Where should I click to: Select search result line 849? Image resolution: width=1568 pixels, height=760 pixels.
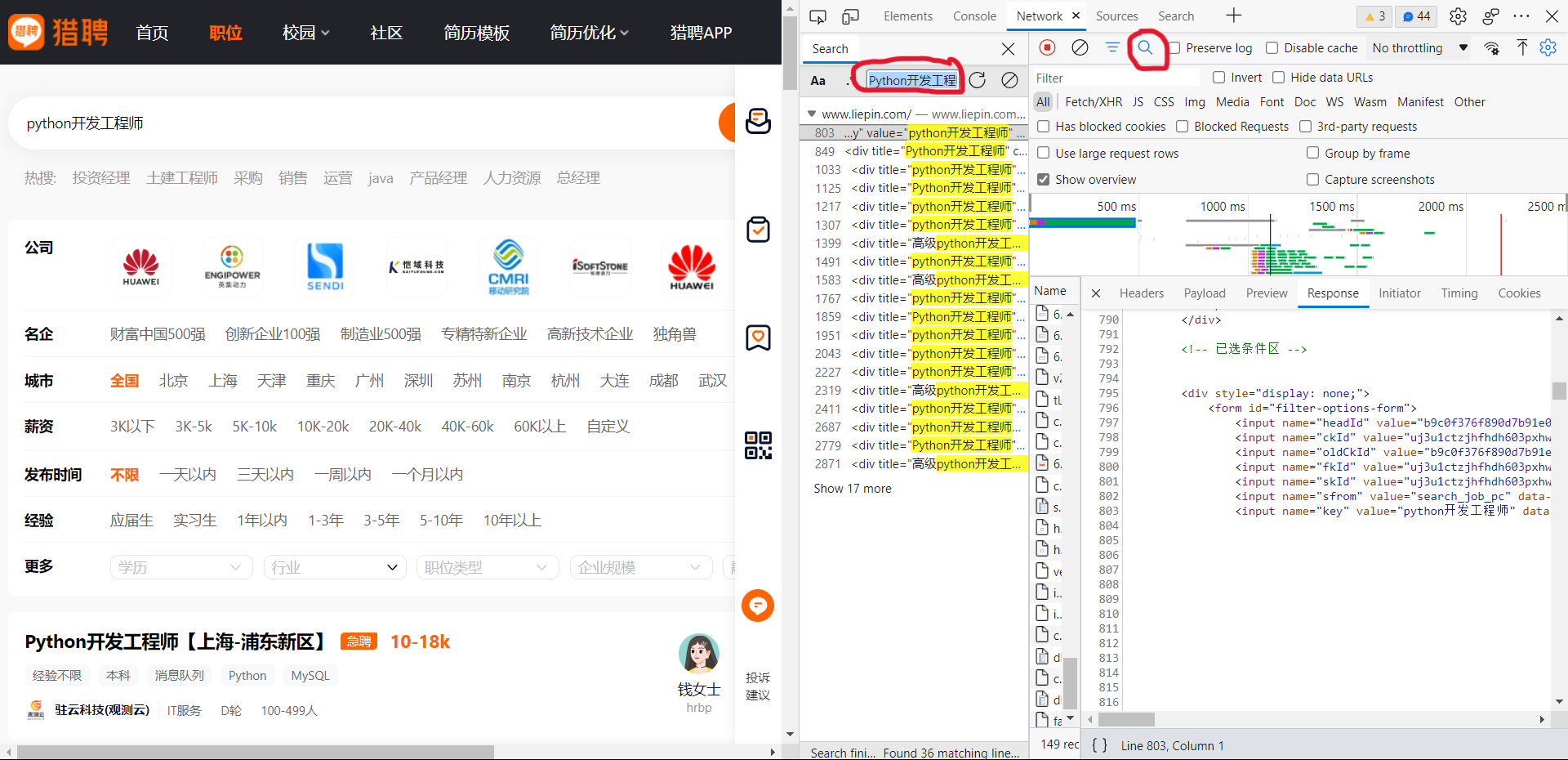click(x=914, y=151)
